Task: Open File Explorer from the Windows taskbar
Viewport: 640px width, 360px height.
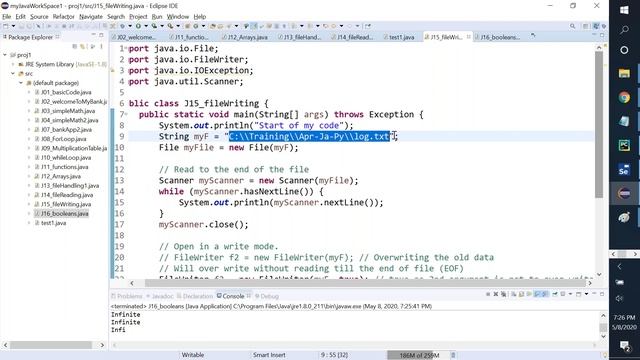Action: tap(624, 73)
